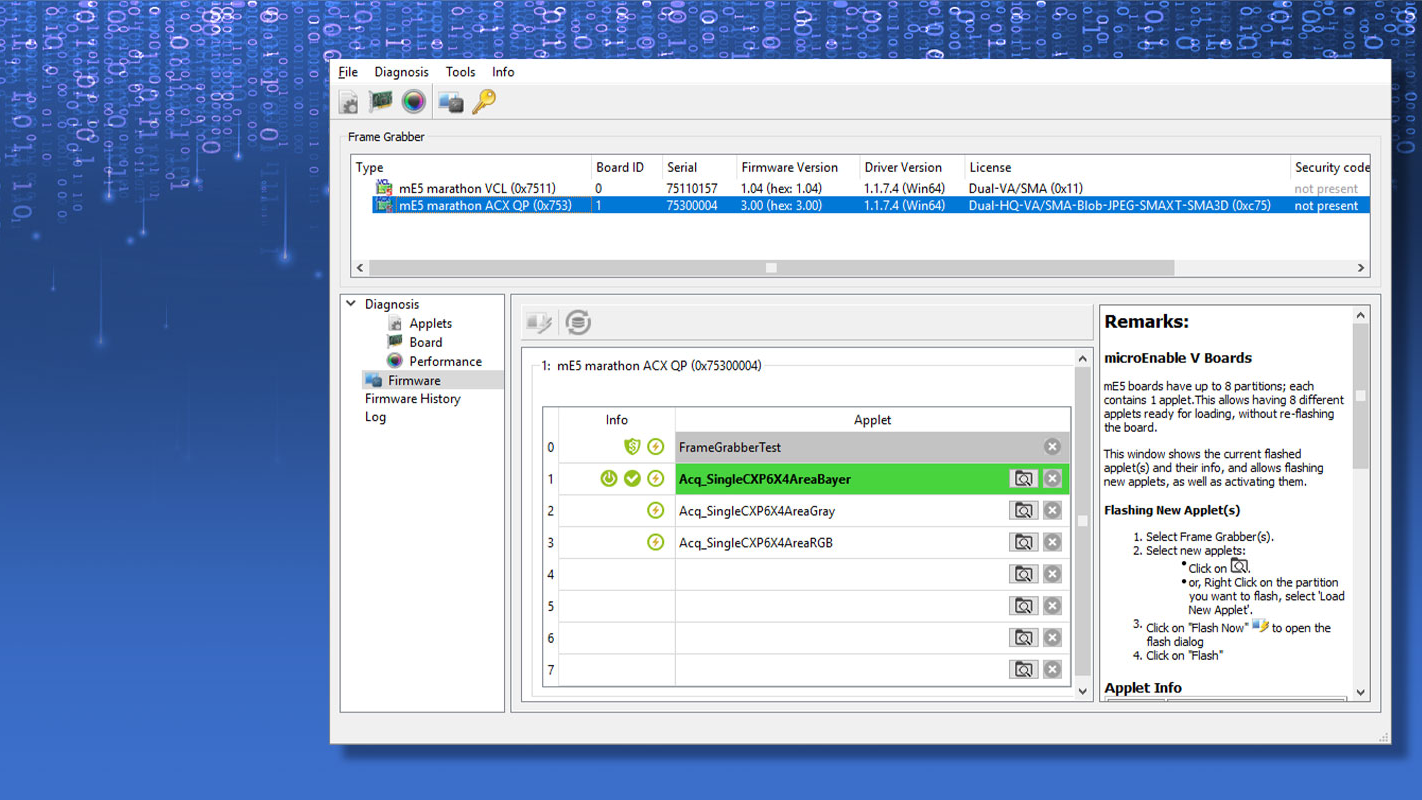This screenshot has width=1422, height=800.
Task: Click the golden key license icon
Action: (484, 102)
